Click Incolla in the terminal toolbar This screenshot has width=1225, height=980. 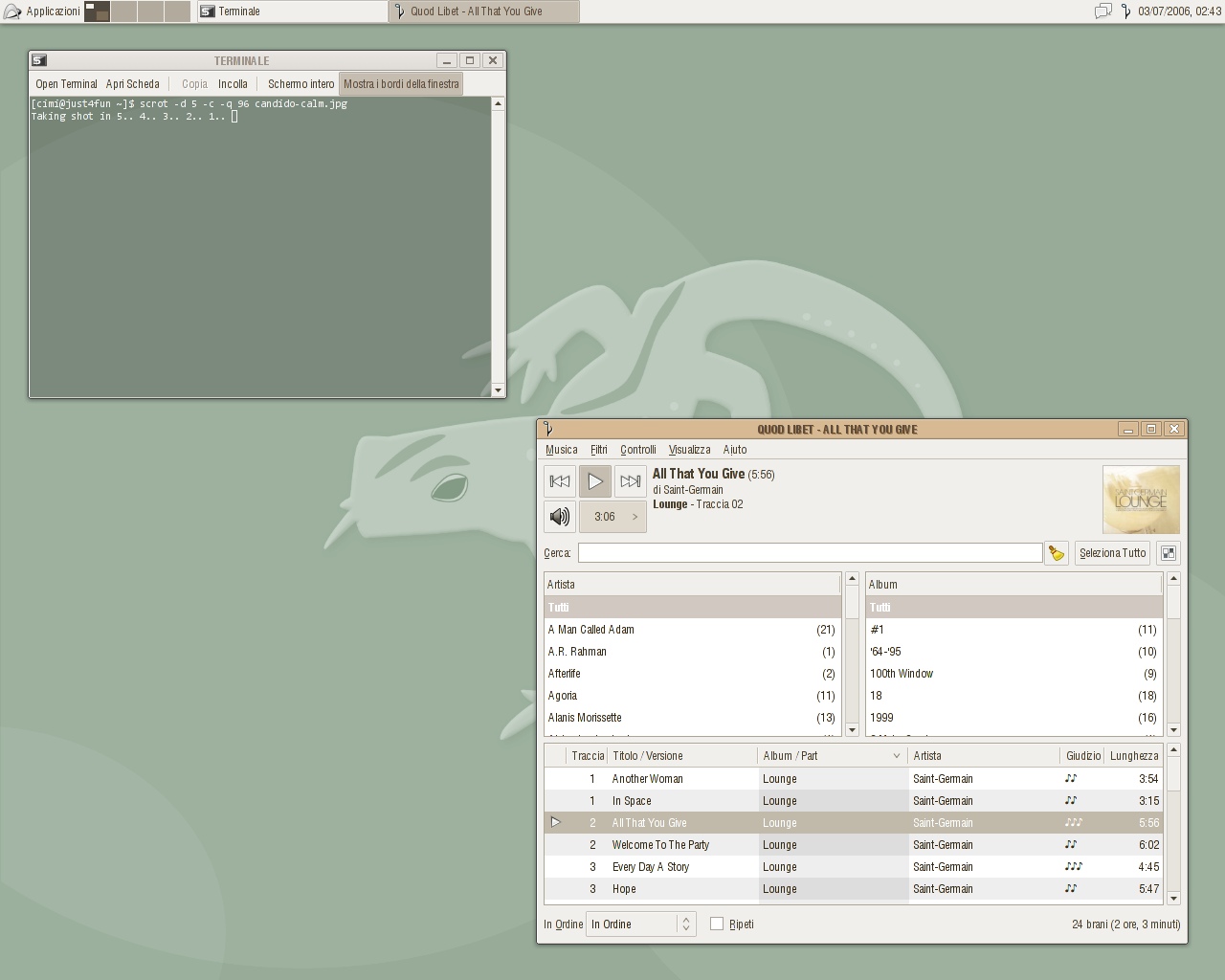(233, 84)
